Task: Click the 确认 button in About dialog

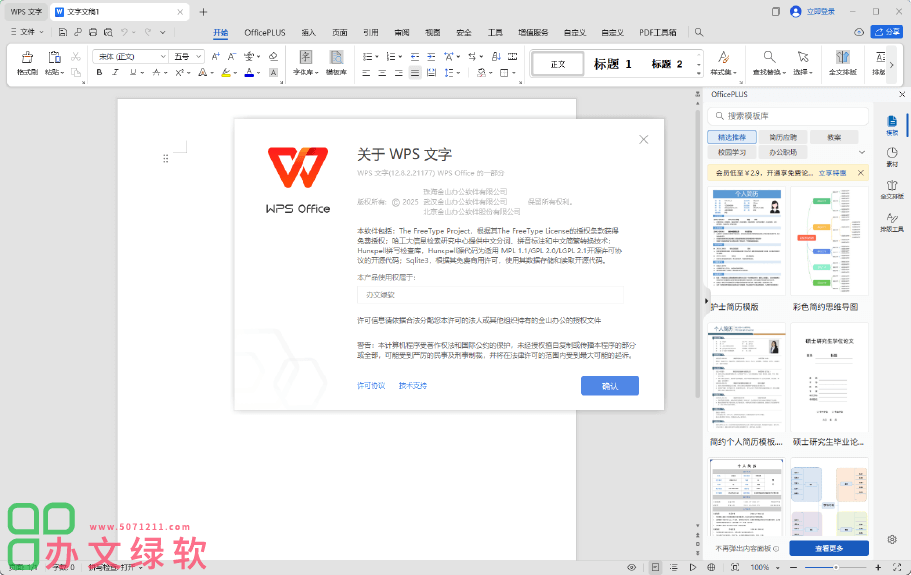Action: pyautogui.click(x=609, y=386)
